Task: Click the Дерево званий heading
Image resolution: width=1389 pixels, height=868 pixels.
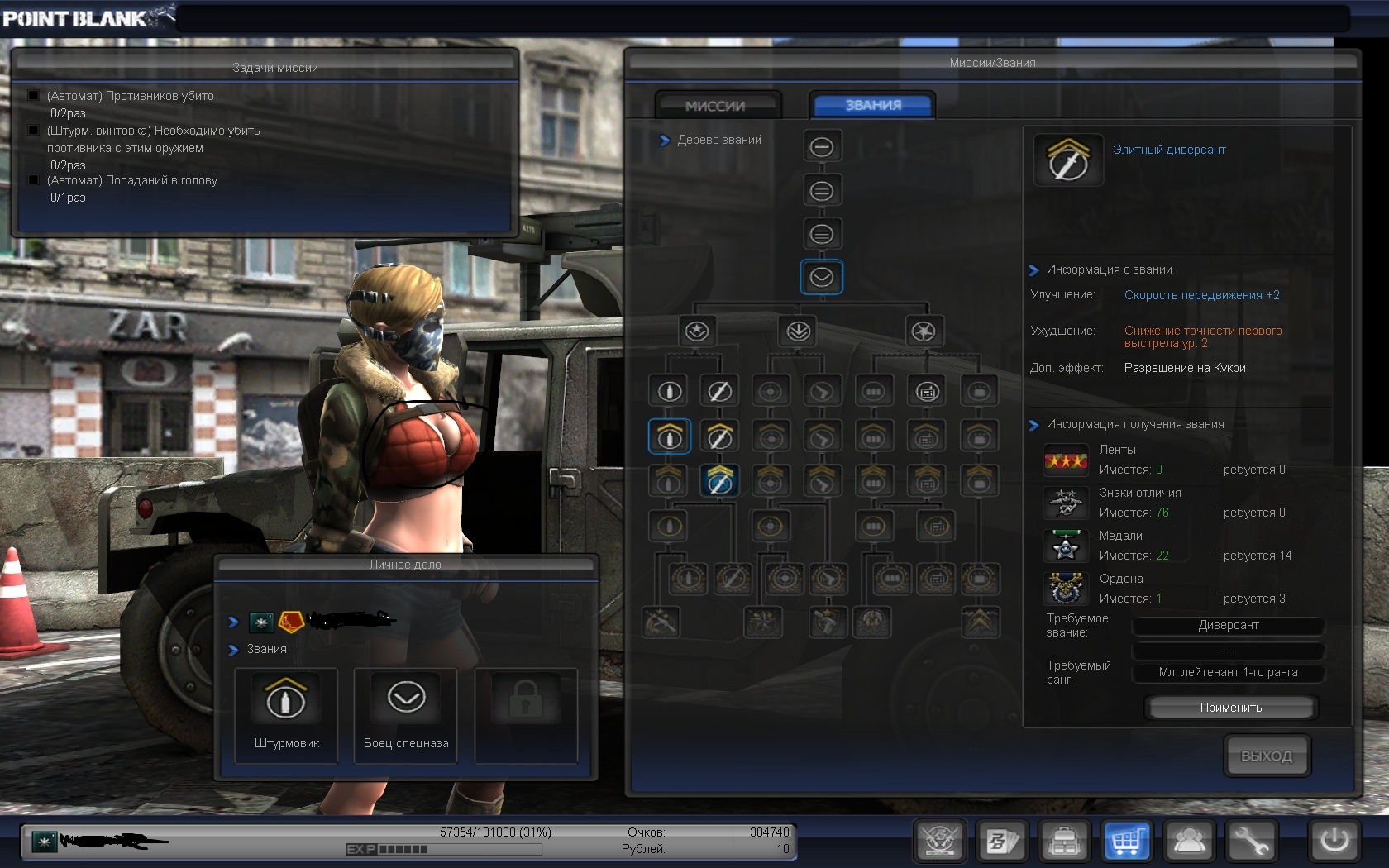Action: click(x=719, y=141)
